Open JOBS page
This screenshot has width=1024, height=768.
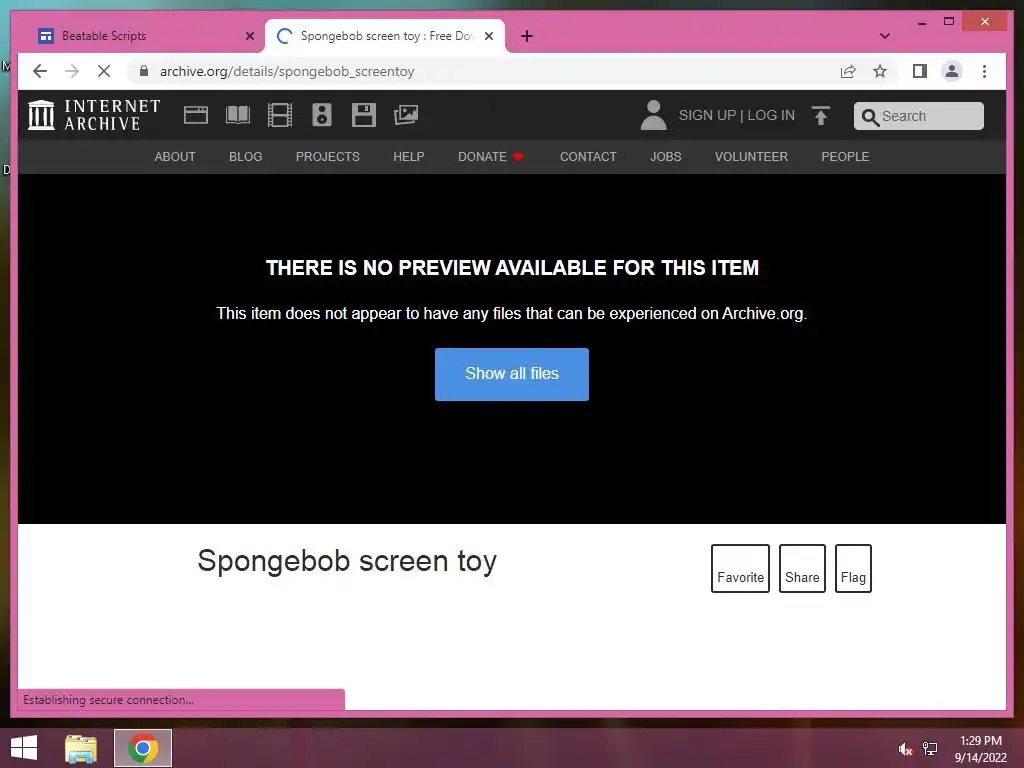(x=665, y=157)
